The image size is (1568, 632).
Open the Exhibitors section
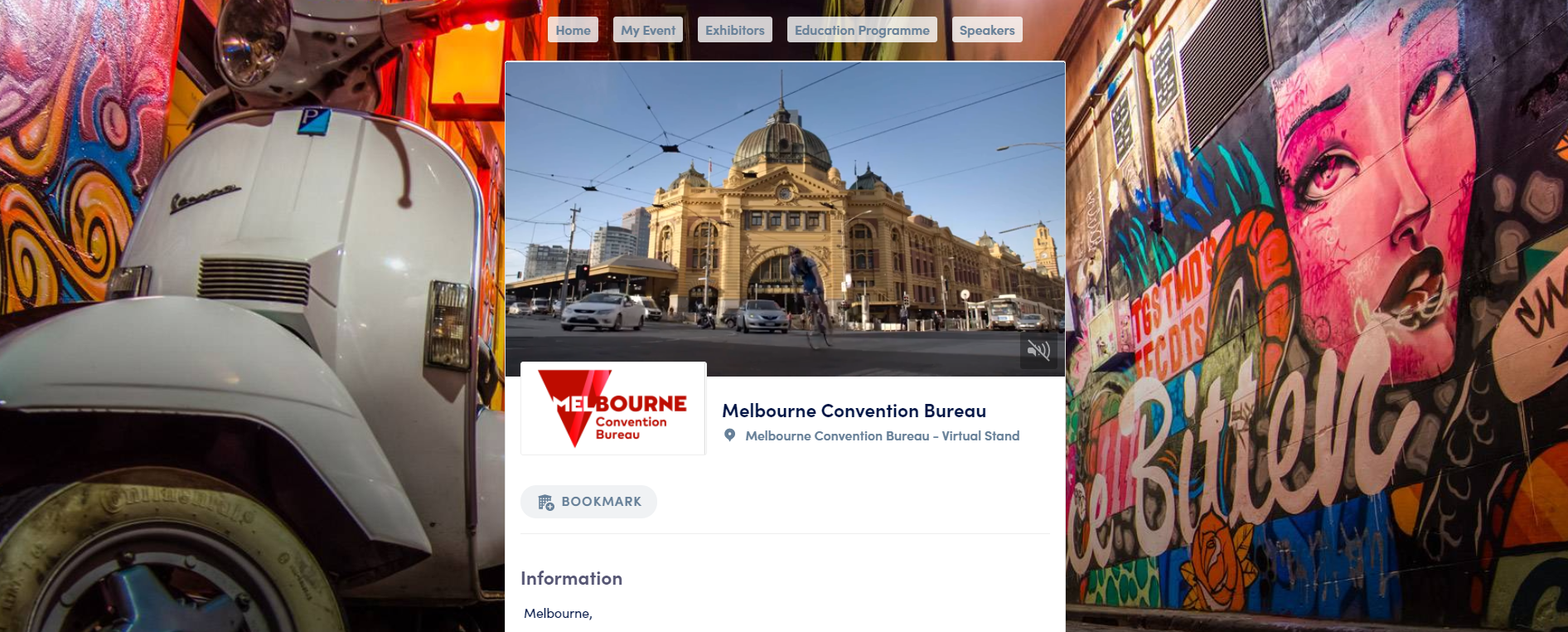point(735,30)
